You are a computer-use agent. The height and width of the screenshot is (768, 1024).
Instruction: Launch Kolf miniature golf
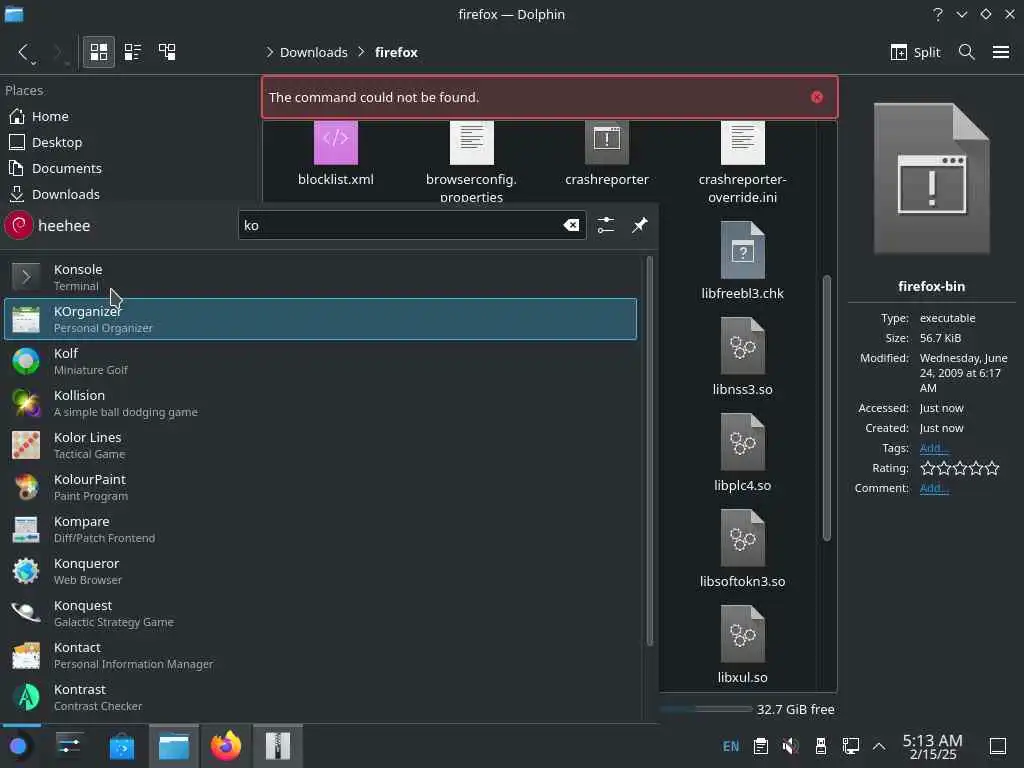pyautogui.click(x=320, y=361)
